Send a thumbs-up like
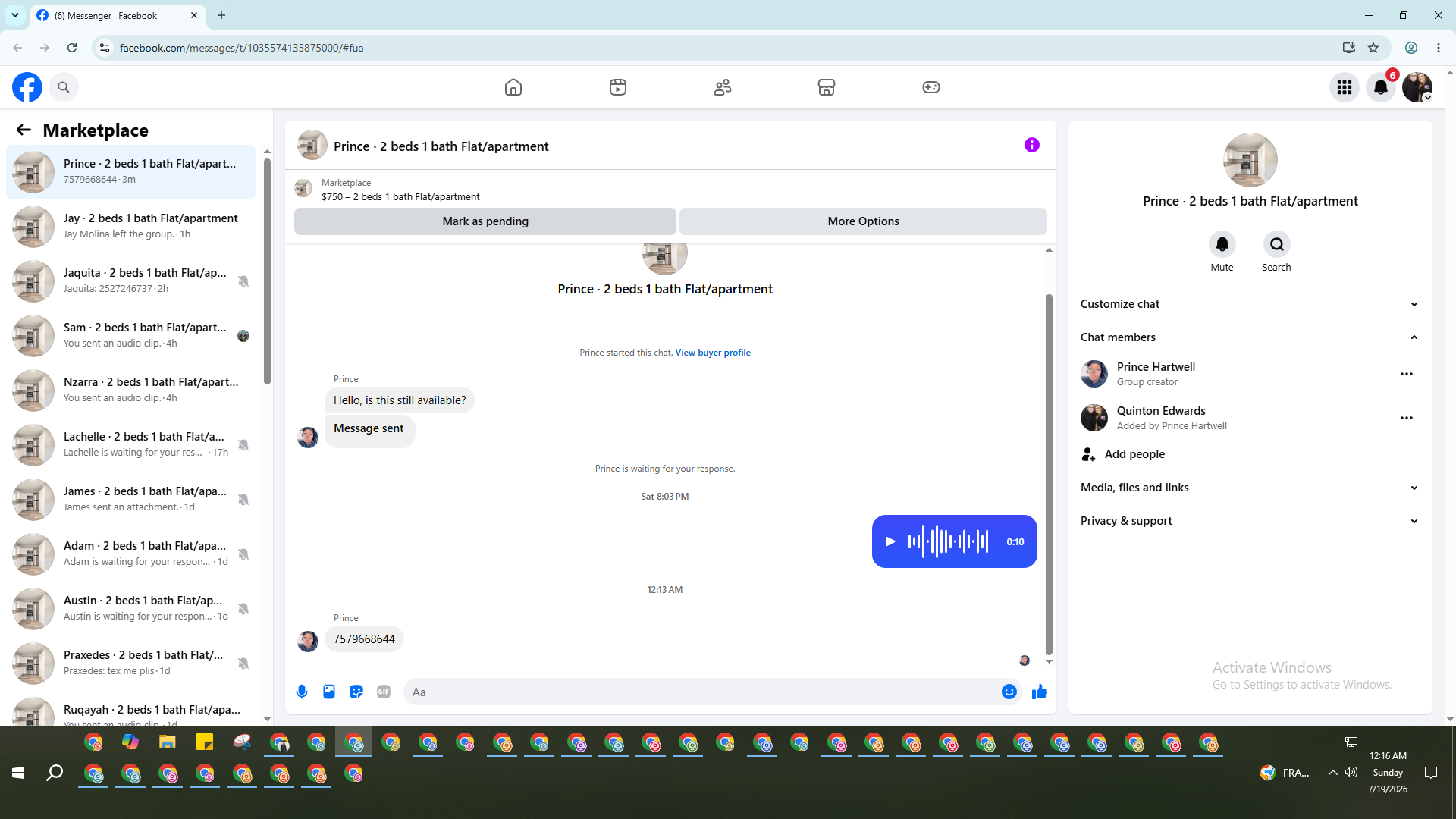The image size is (1456, 819). tap(1040, 692)
